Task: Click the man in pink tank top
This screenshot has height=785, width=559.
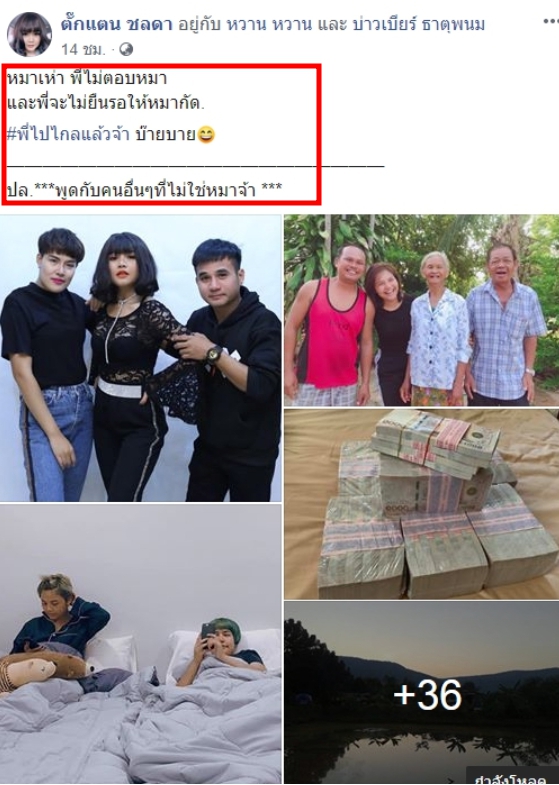Action: click(x=331, y=324)
